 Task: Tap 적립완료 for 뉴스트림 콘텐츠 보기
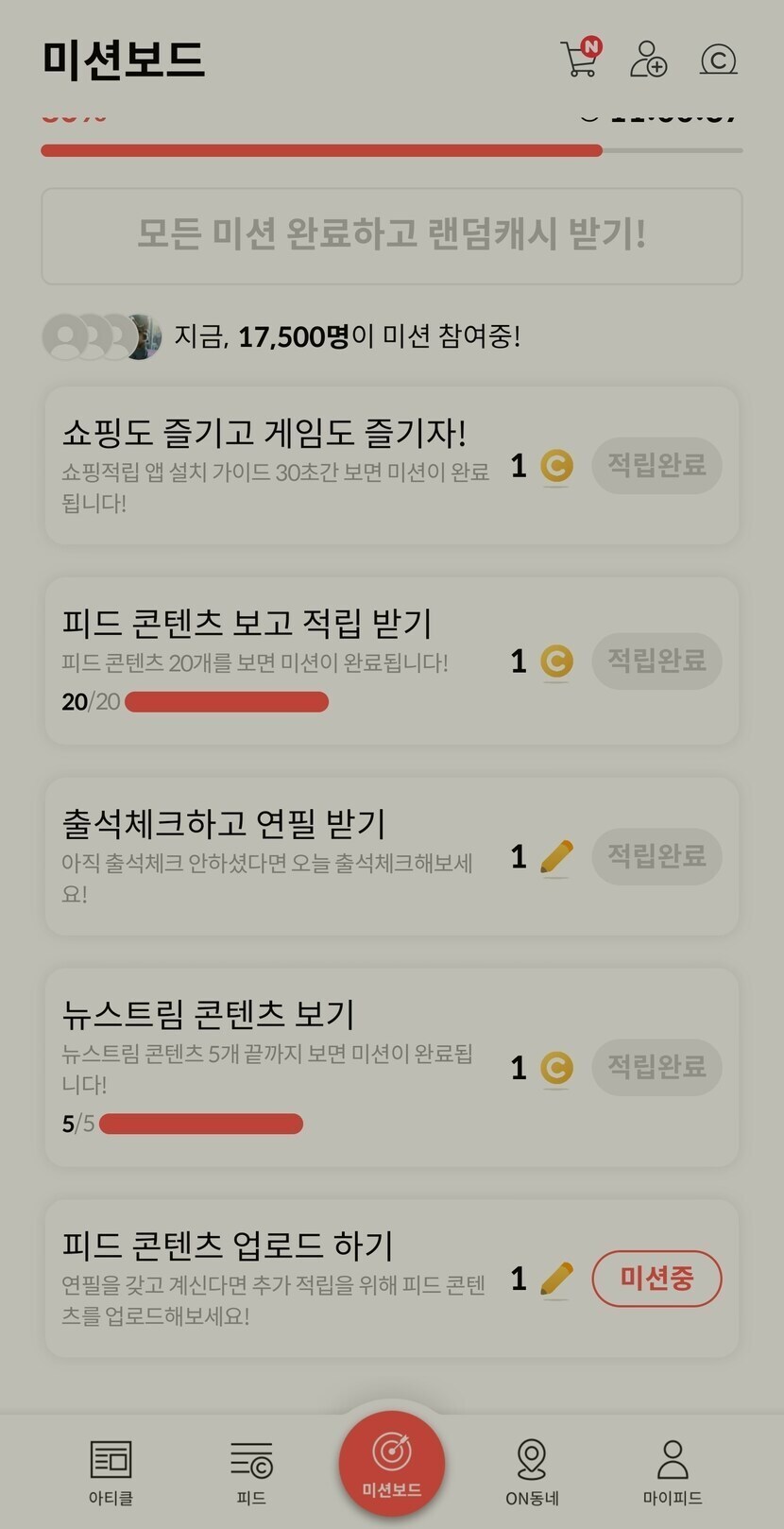[656, 1068]
